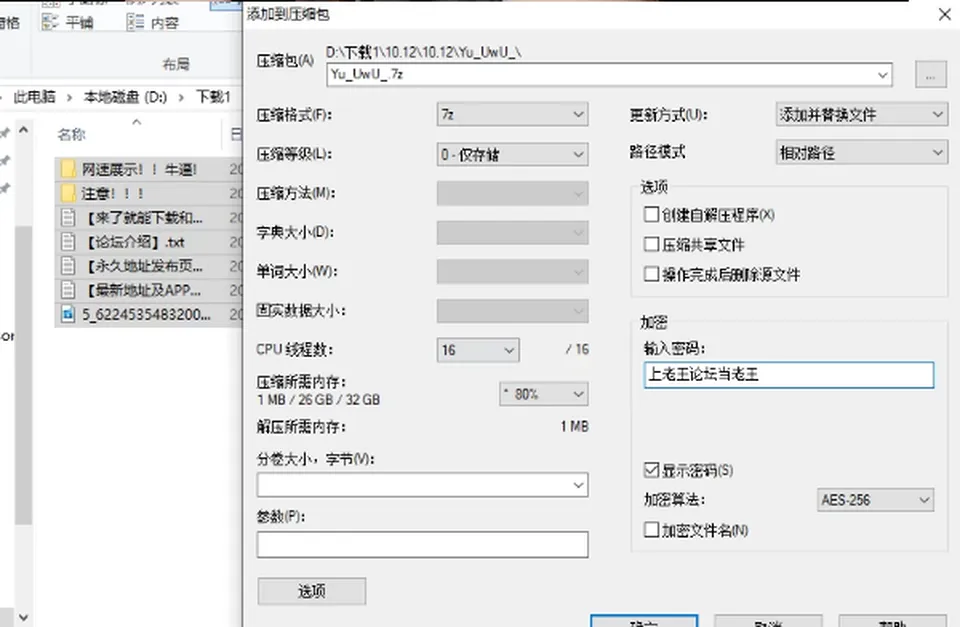Image resolution: width=960 pixels, height=627 pixels.
Task: Click the Explorer sidebar scroll down arrow
Action: coord(23,617)
